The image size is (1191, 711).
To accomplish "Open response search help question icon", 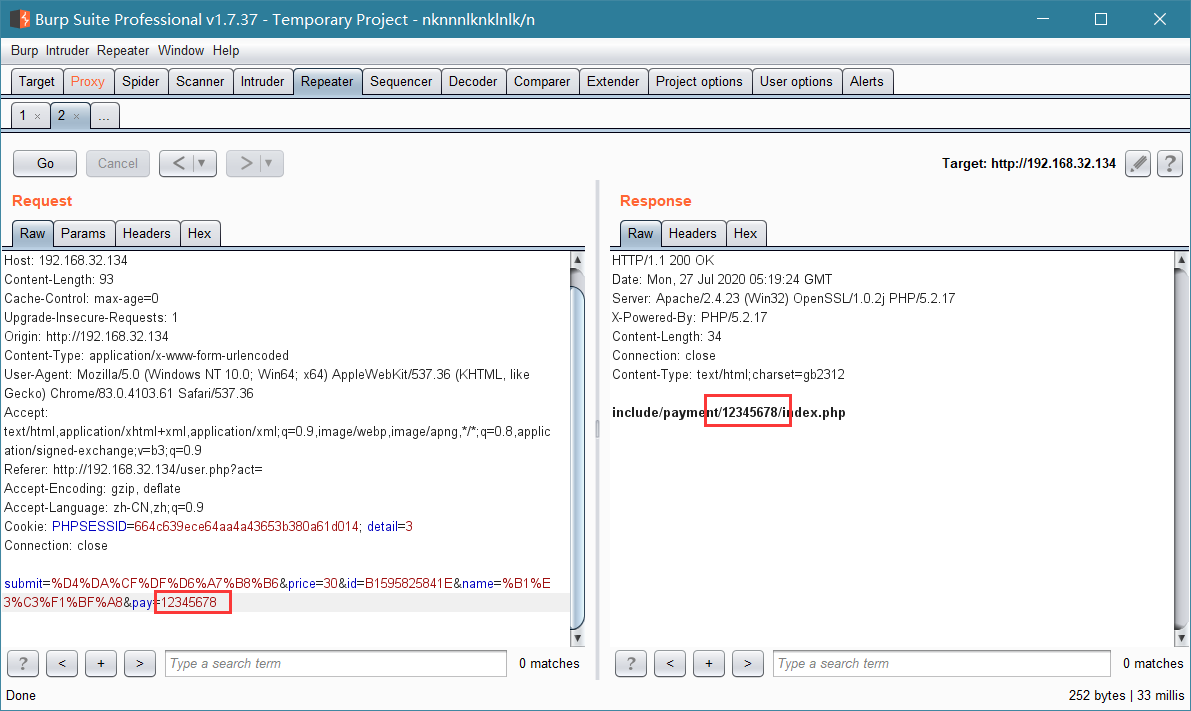I will point(630,663).
